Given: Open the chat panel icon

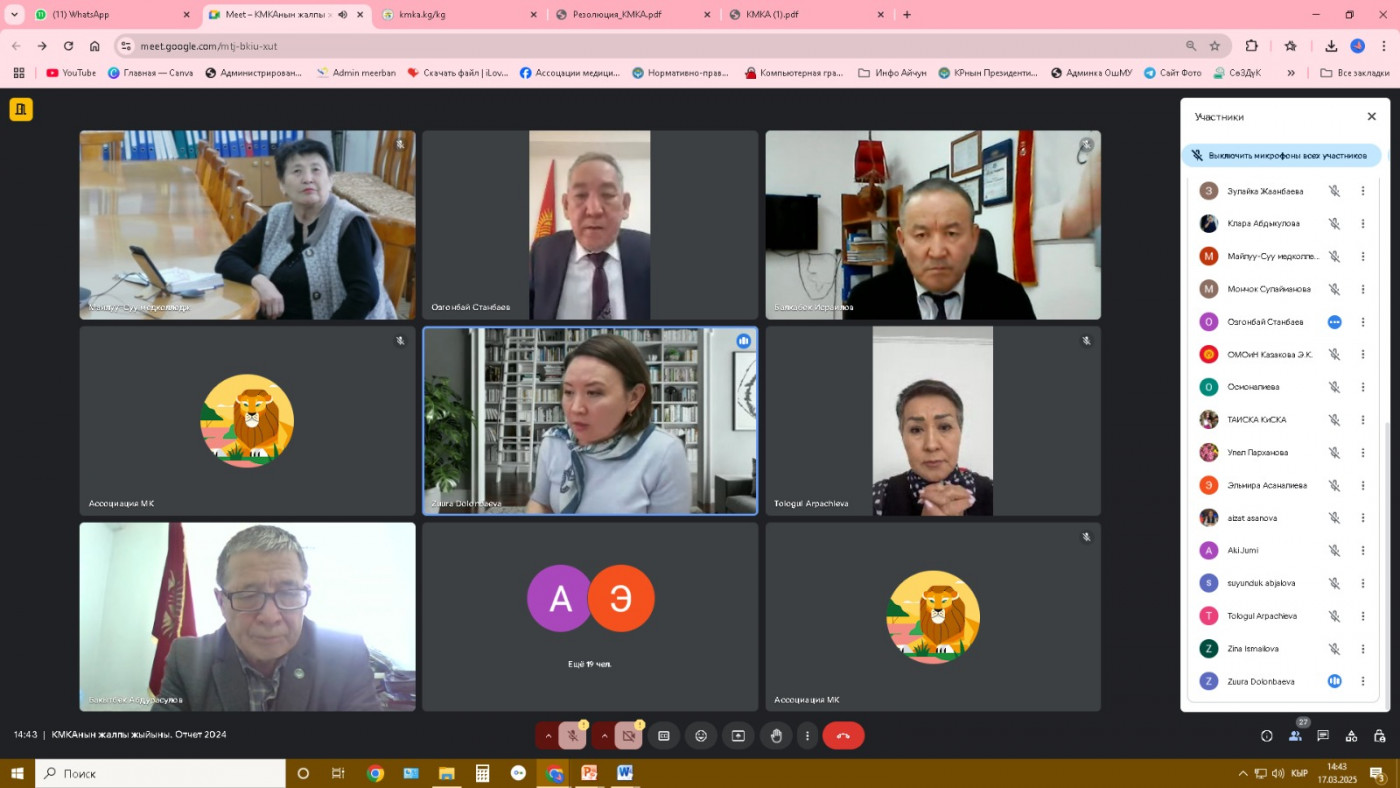Looking at the screenshot, I should [1323, 736].
